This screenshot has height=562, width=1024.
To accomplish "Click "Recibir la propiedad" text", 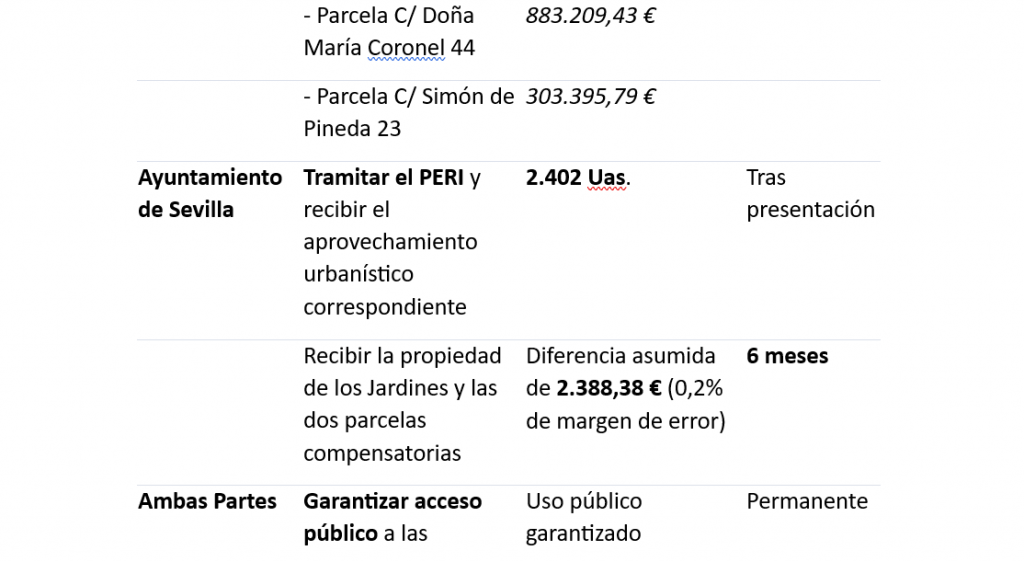I will (x=402, y=356).
